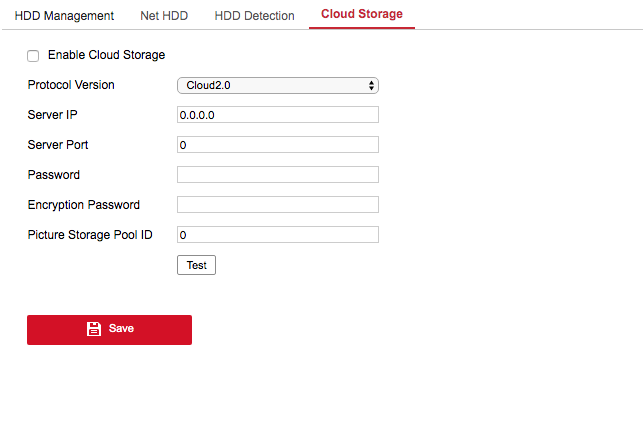Click the Picture Storage Pool ID field

pyautogui.click(x=277, y=235)
